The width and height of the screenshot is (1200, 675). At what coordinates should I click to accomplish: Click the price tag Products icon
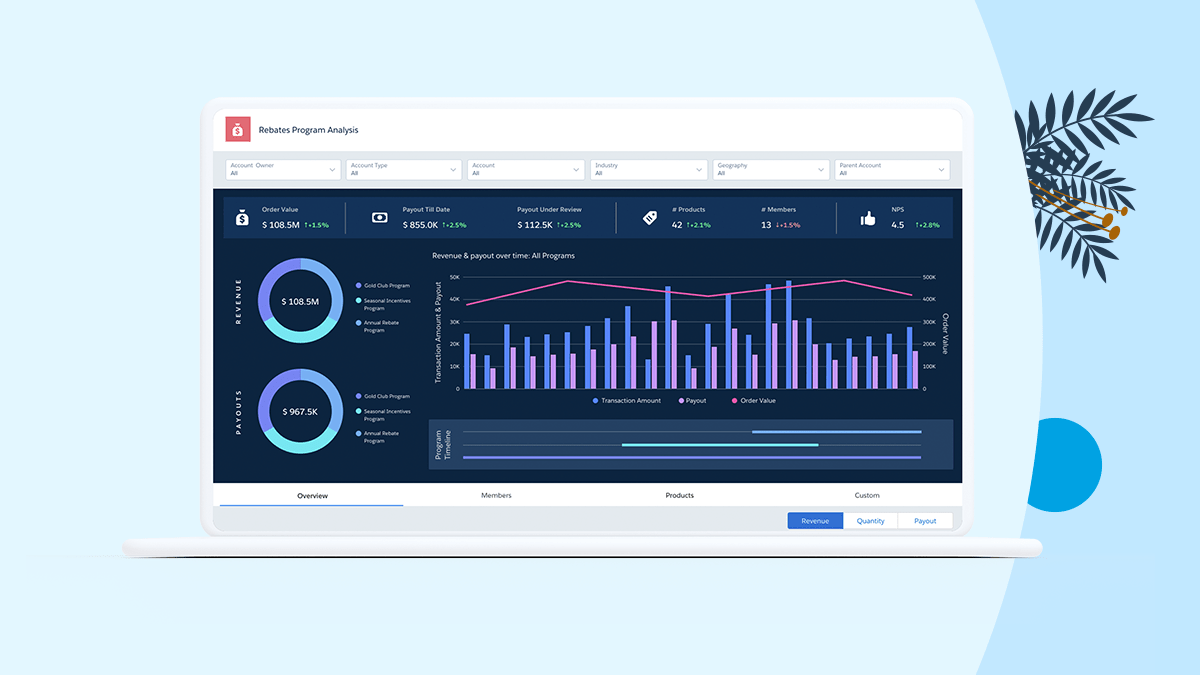tap(649, 217)
